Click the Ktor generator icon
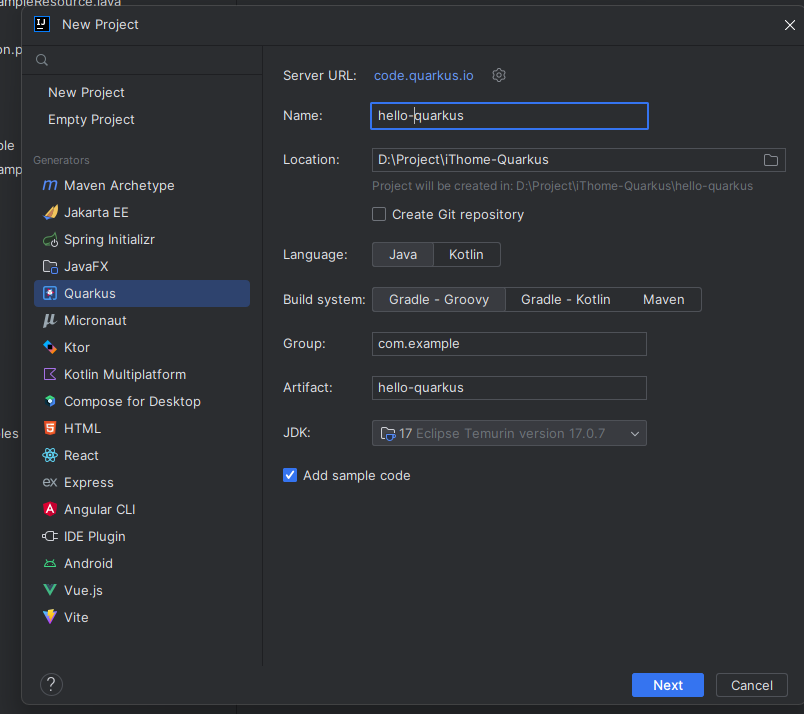Screen dimensions: 804x714 click(50, 347)
